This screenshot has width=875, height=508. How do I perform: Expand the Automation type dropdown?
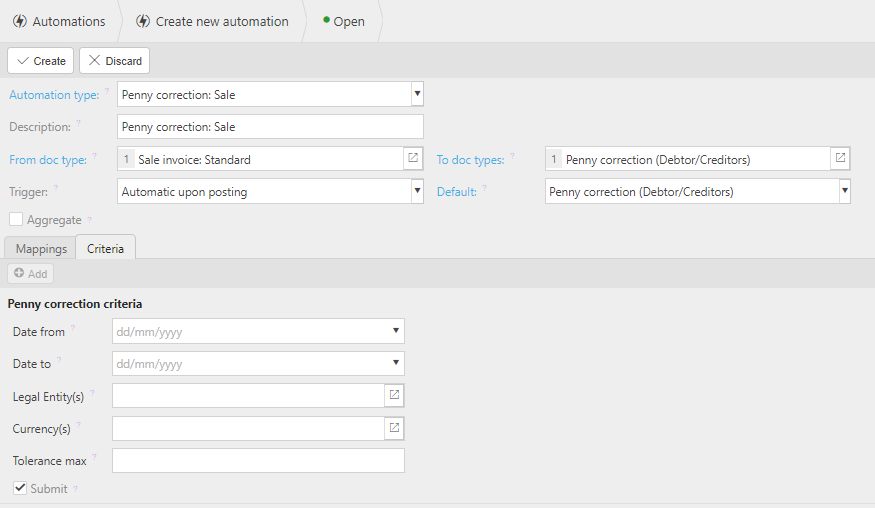point(417,94)
